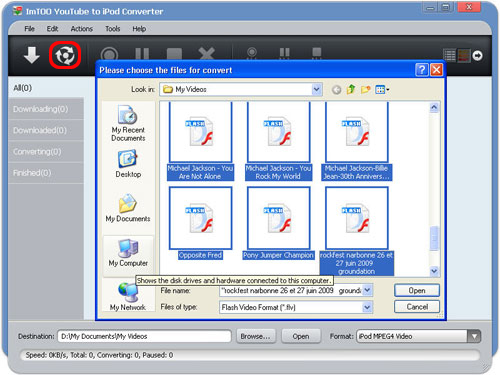Click the file list scrollbar up arrow
The height and width of the screenshot is (375, 500).
(x=434, y=107)
